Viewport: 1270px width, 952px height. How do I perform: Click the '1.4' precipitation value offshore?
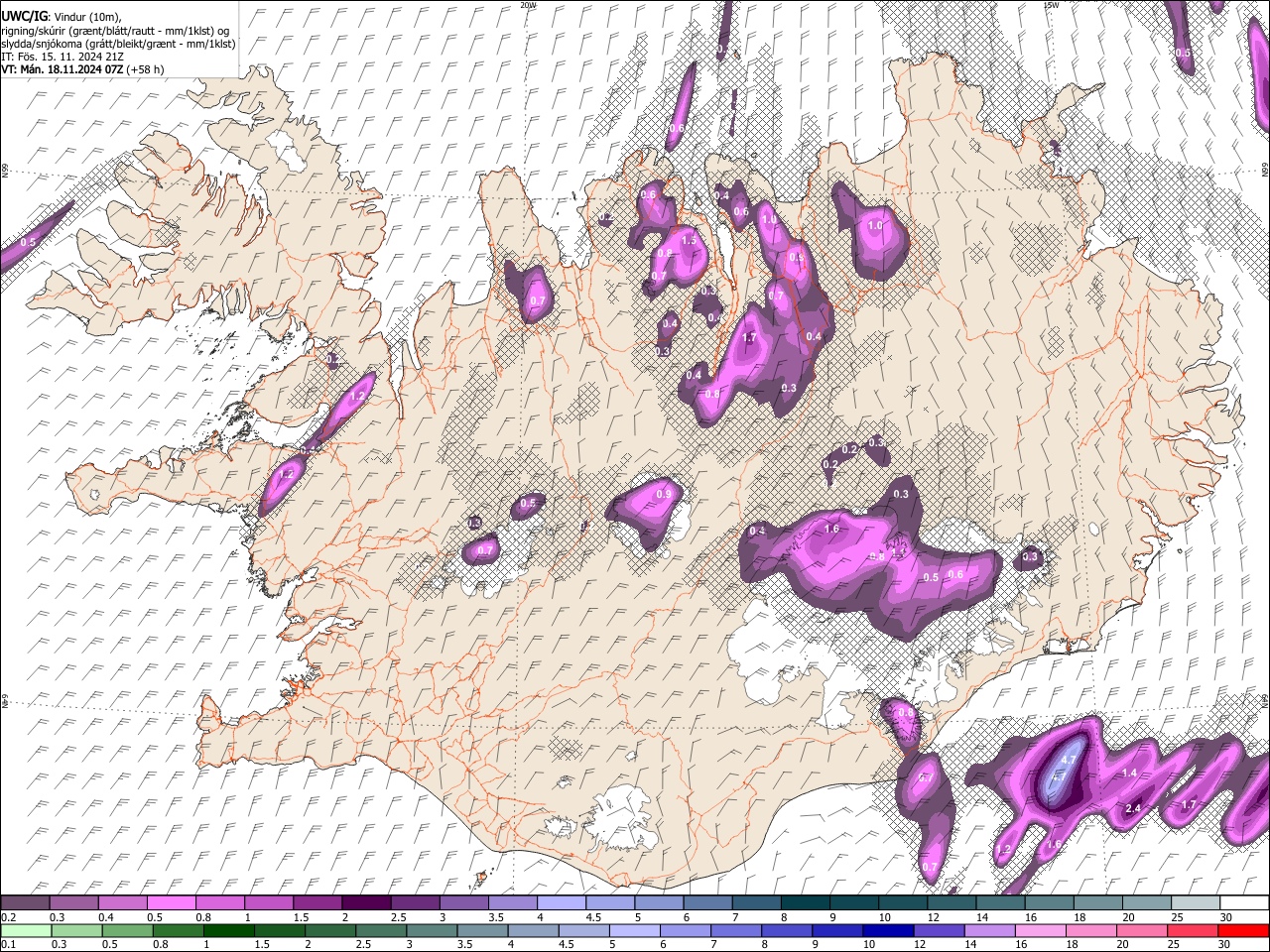[1129, 773]
